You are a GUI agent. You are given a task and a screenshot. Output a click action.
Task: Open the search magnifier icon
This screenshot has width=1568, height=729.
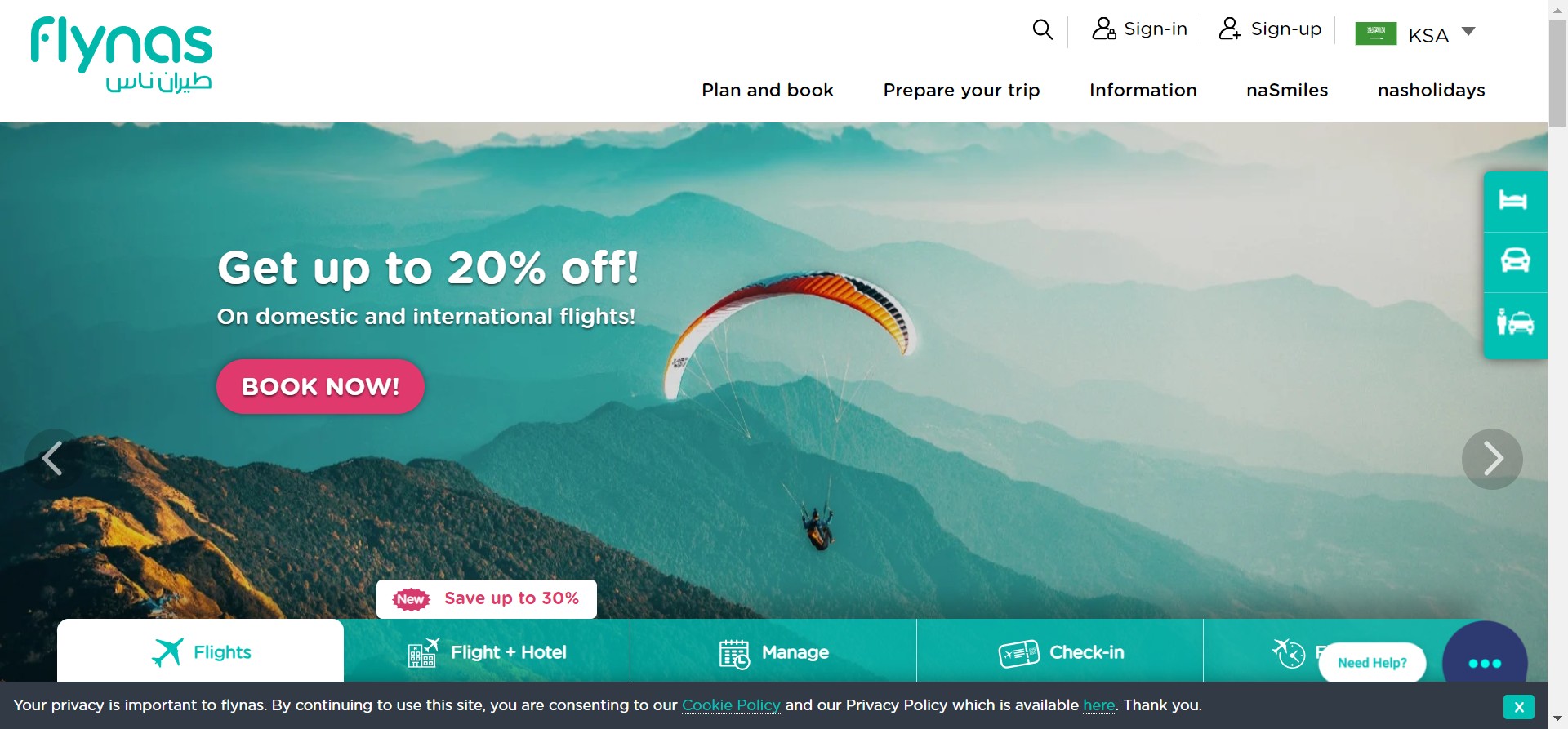coord(1042,29)
